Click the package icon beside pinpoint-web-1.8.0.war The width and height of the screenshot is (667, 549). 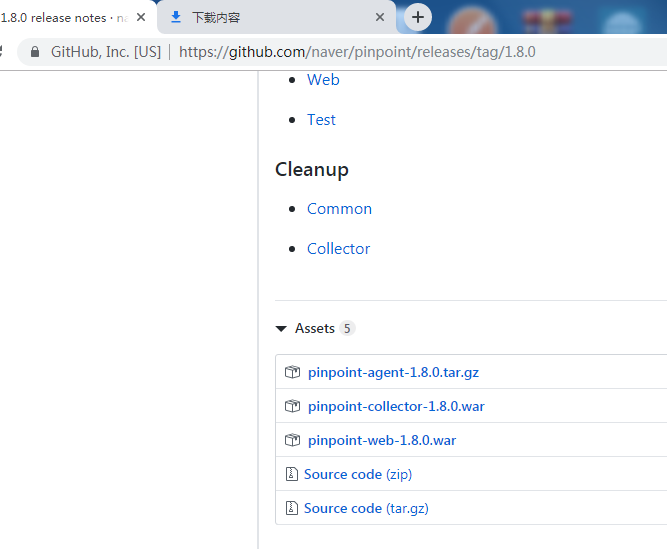click(292, 440)
